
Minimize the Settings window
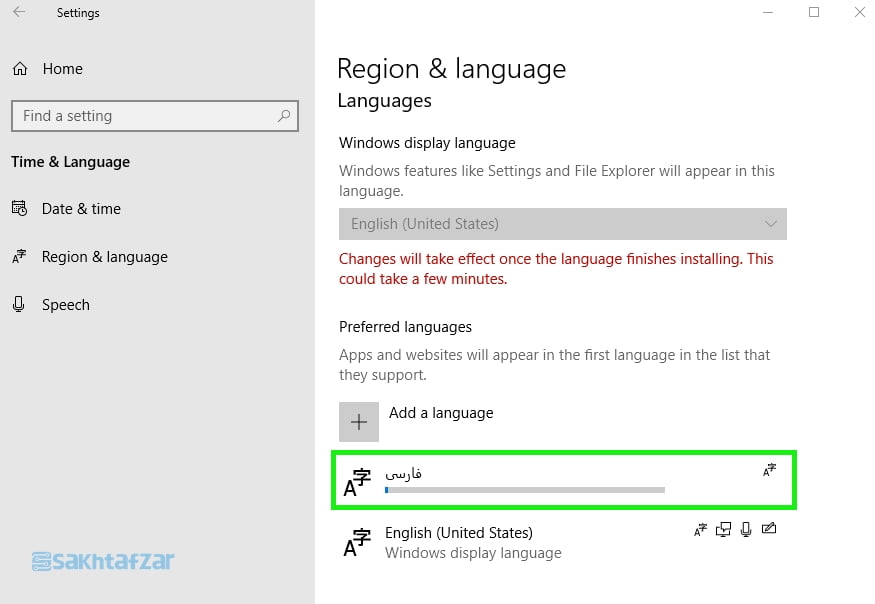(767, 13)
